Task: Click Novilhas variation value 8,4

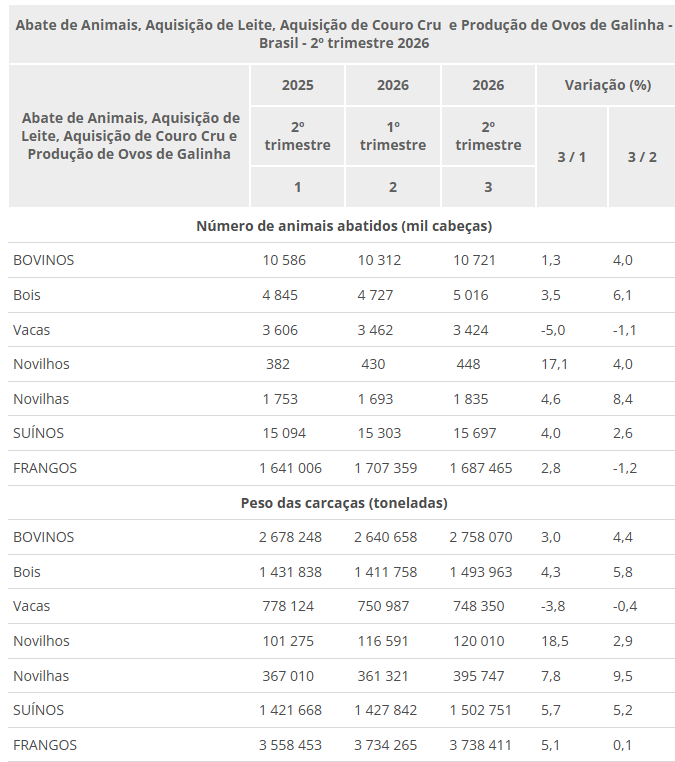Action: pyautogui.click(x=623, y=399)
